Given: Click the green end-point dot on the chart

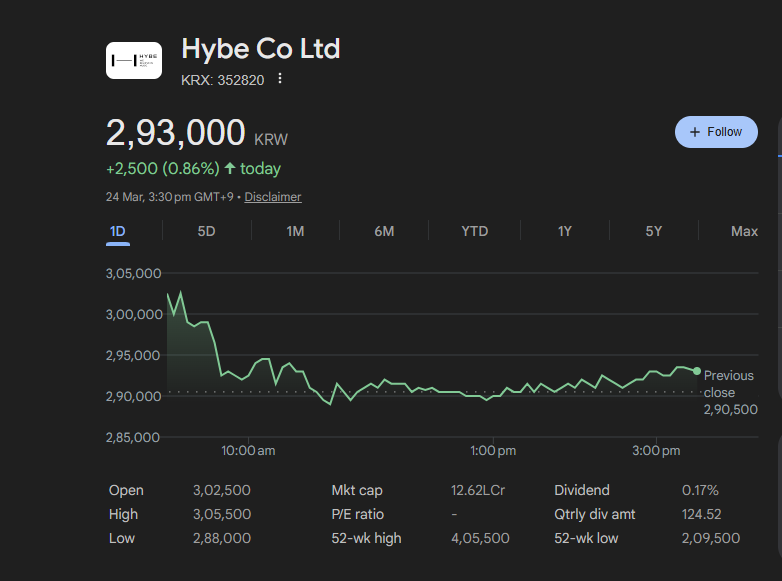Looking at the screenshot, I should (697, 371).
